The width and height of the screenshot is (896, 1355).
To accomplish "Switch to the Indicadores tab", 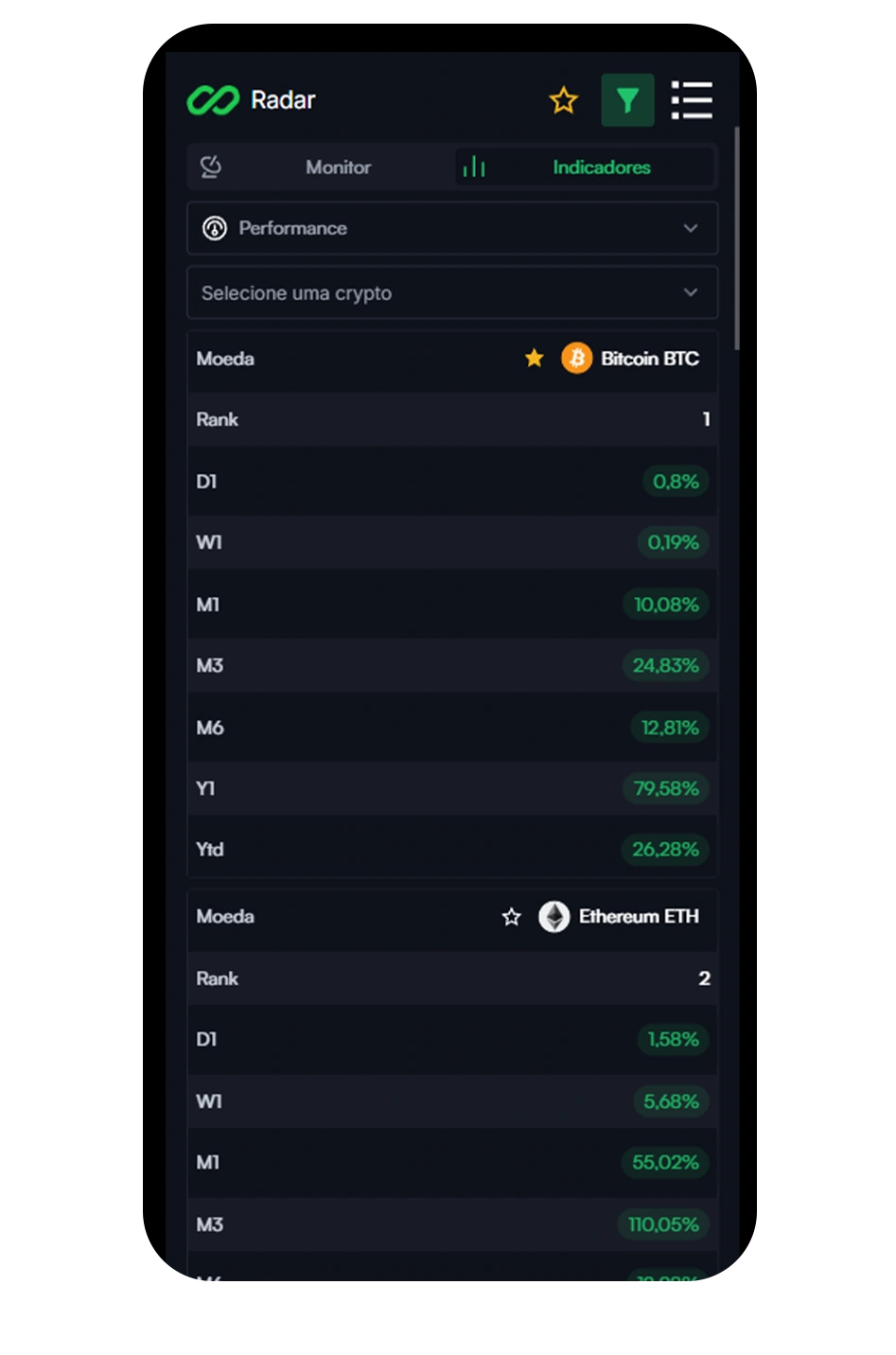I will point(602,167).
